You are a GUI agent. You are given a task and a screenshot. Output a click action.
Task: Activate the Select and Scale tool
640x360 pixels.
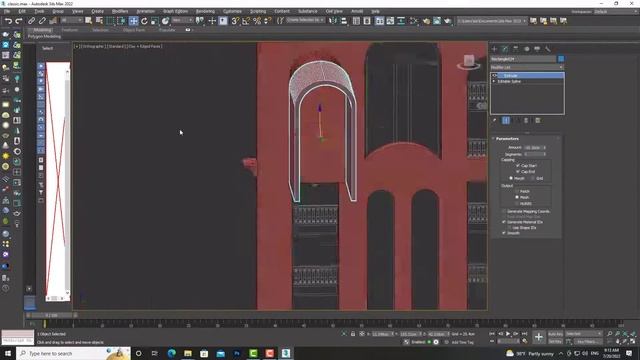point(155,21)
